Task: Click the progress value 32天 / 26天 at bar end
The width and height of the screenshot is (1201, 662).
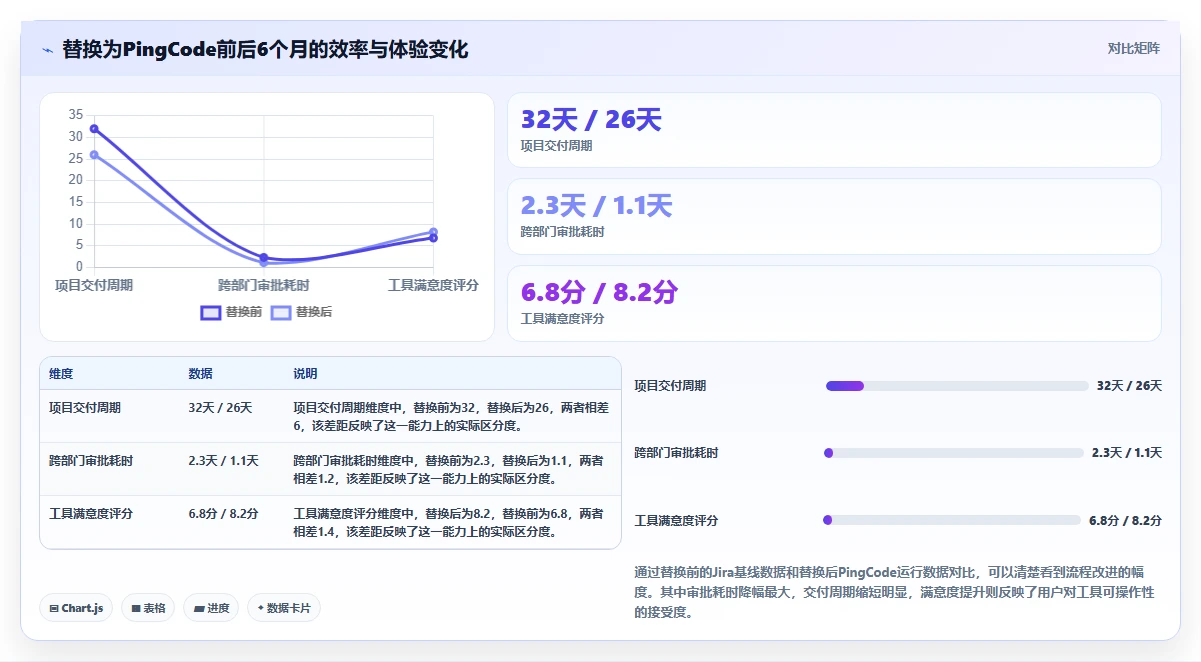Action: (1129, 386)
